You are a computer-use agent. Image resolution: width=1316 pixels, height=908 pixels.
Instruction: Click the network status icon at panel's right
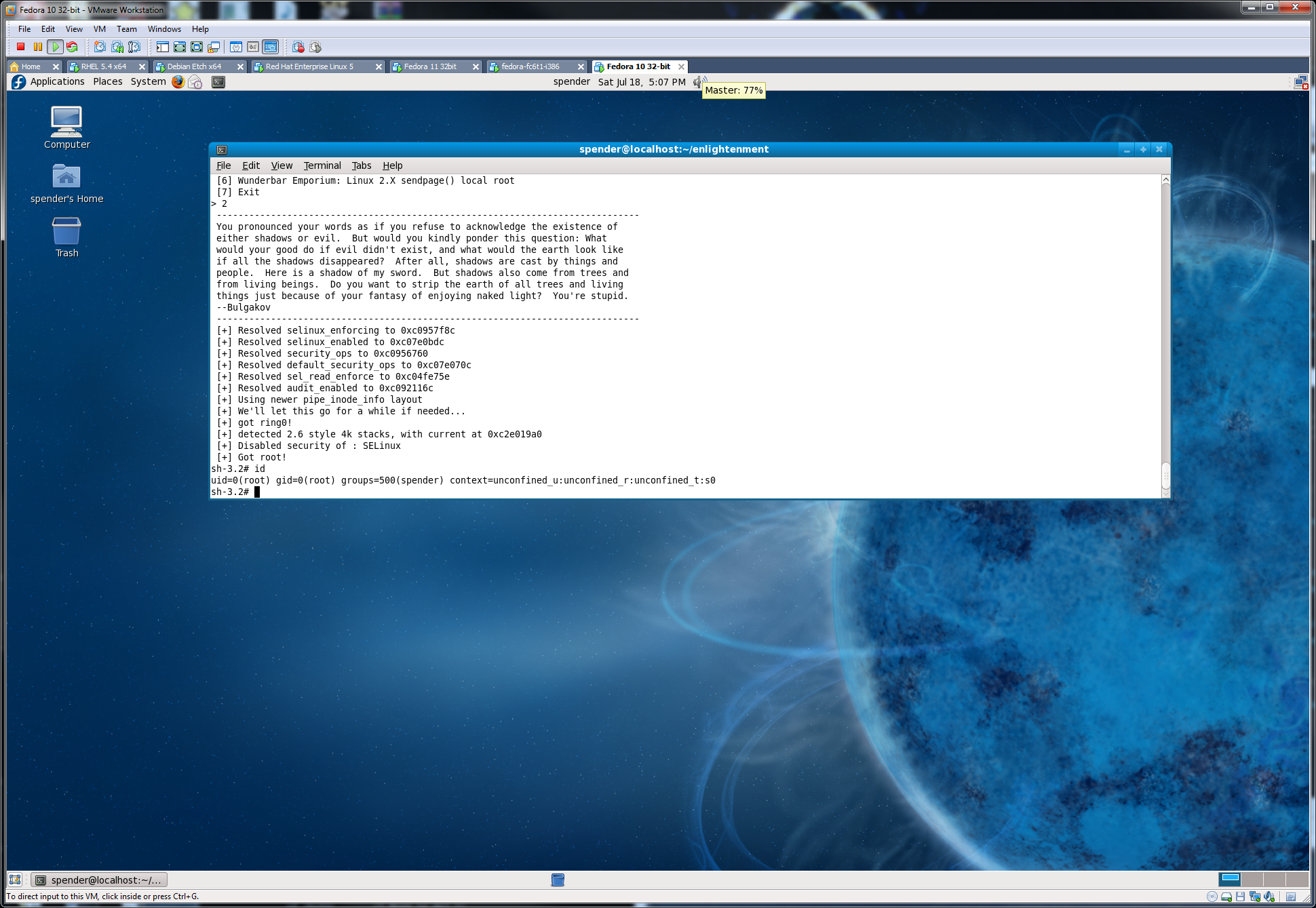pos(1300,82)
